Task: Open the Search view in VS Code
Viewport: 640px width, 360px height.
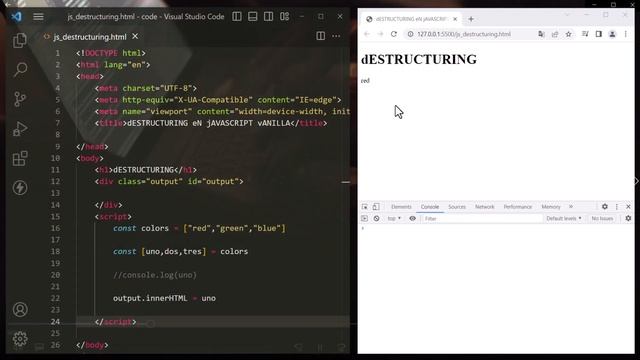Action: tap(20, 70)
